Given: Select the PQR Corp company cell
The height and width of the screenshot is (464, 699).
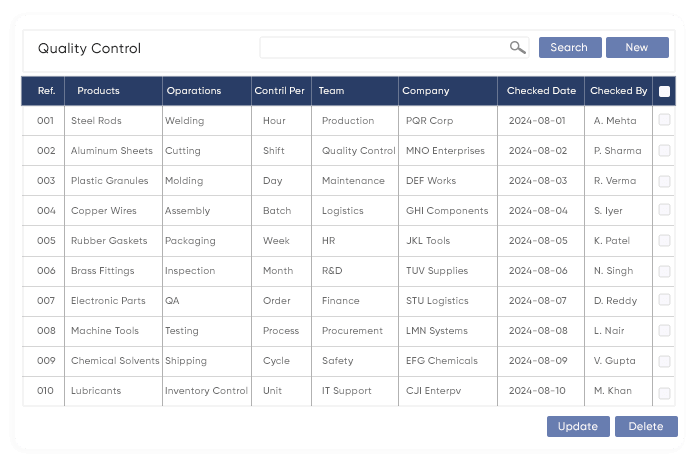Looking at the screenshot, I should pyautogui.click(x=429, y=121).
